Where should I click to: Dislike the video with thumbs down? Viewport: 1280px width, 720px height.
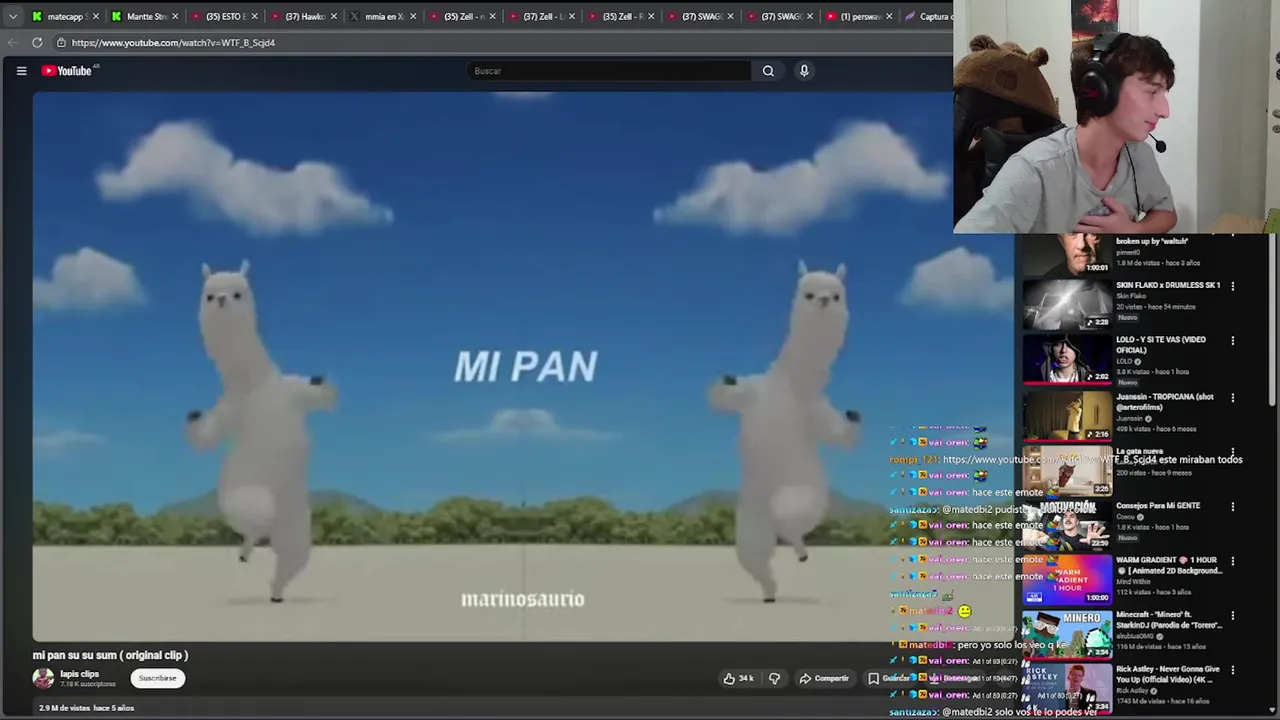click(x=774, y=678)
